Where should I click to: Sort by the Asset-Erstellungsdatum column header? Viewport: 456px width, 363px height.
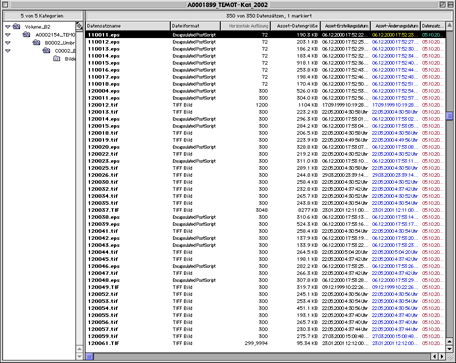point(346,26)
